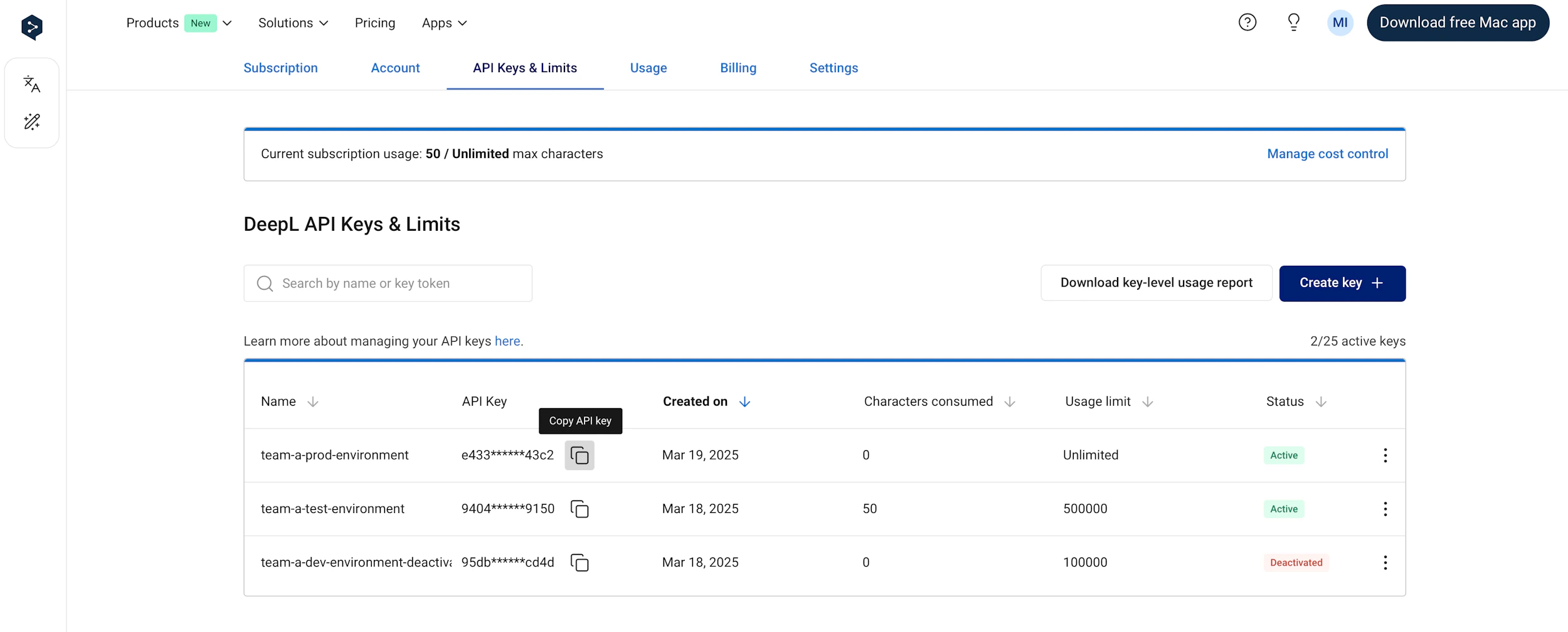This screenshot has height=632, width=1568.
Task: Copy the team-a-prod-environment API key
Action: coord(580,455)
